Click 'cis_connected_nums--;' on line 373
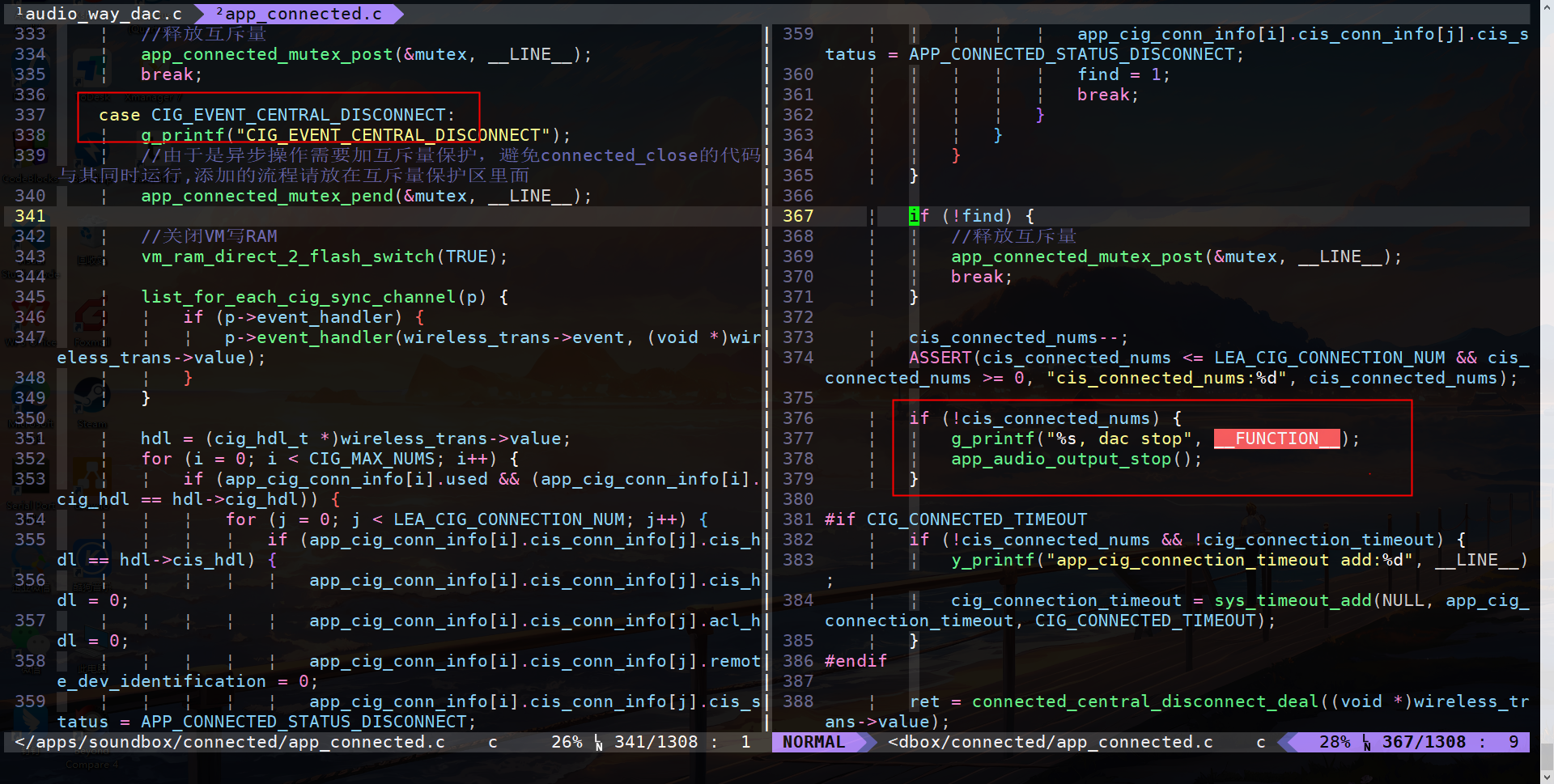This screenshot has width=1554, height=784. 1018,337
